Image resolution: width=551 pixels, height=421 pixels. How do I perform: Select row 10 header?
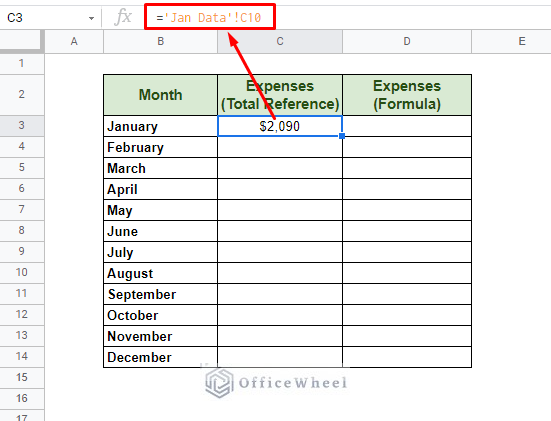coord(22,272)
